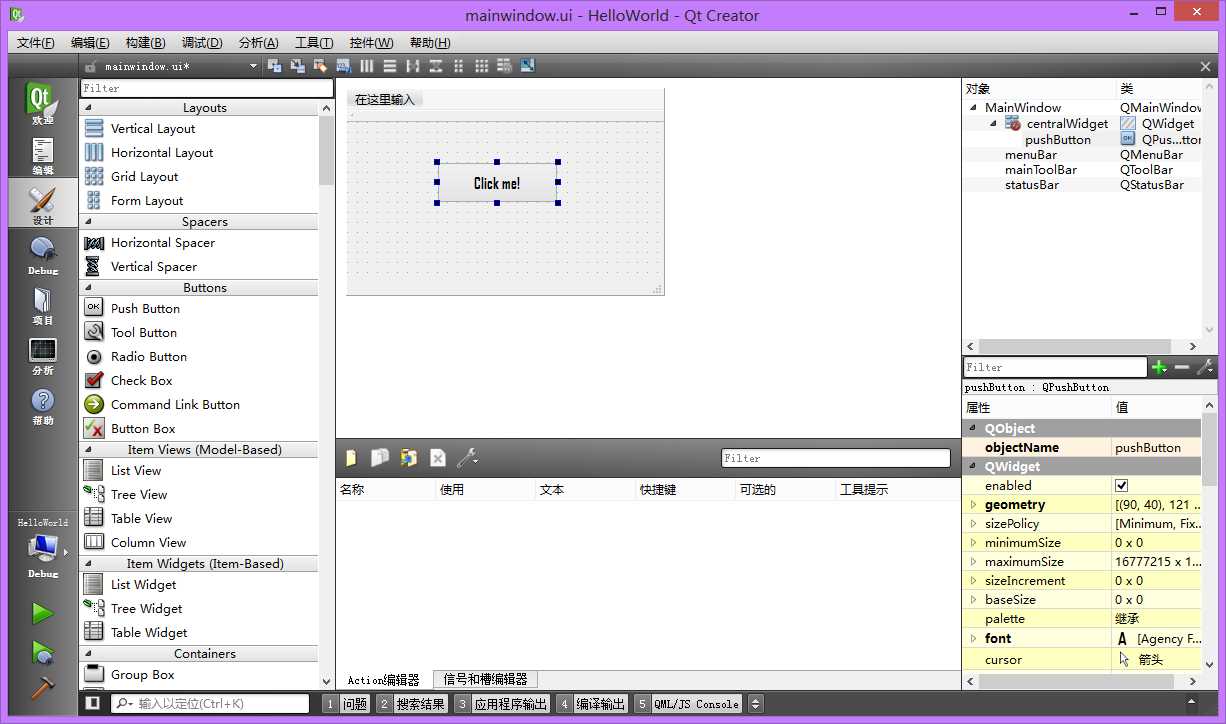Apply Lay Out in Grid from toolbar
The image size is (1226, 724).
point(482,66)
